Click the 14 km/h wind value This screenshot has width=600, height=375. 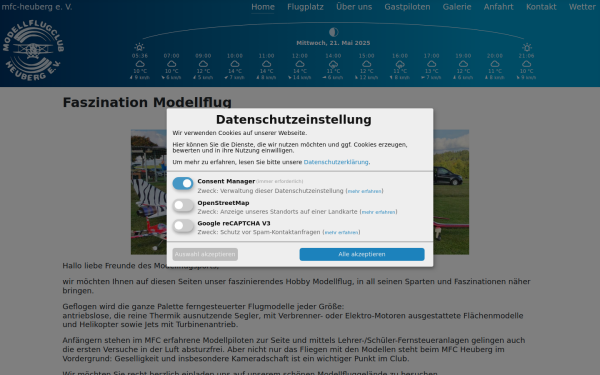(302, 78)
